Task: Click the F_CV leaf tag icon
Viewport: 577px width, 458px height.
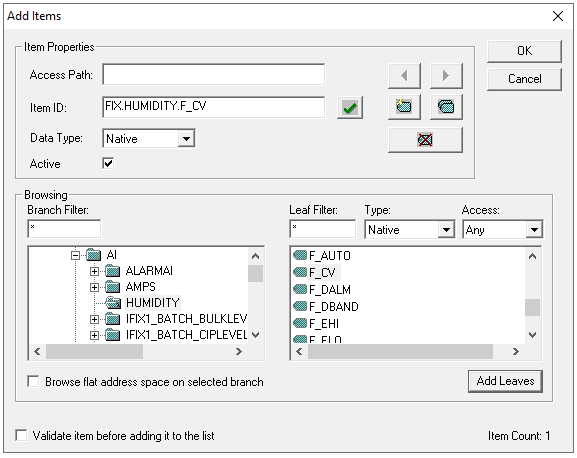Action: [300, 272]
